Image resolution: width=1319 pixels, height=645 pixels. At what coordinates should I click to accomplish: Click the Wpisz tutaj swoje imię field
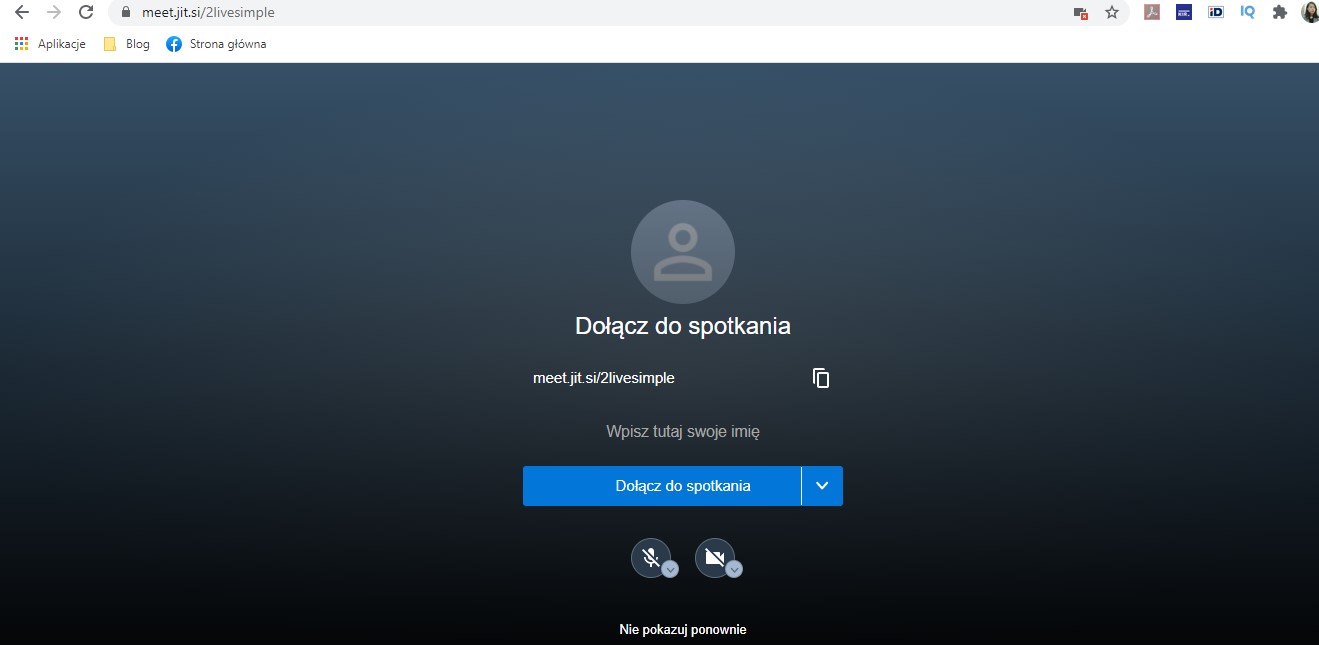[682, 432]
